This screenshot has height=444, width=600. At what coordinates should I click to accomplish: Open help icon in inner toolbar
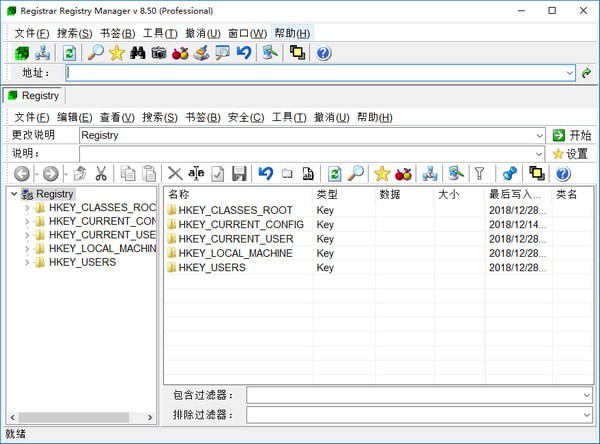(563, 174)
